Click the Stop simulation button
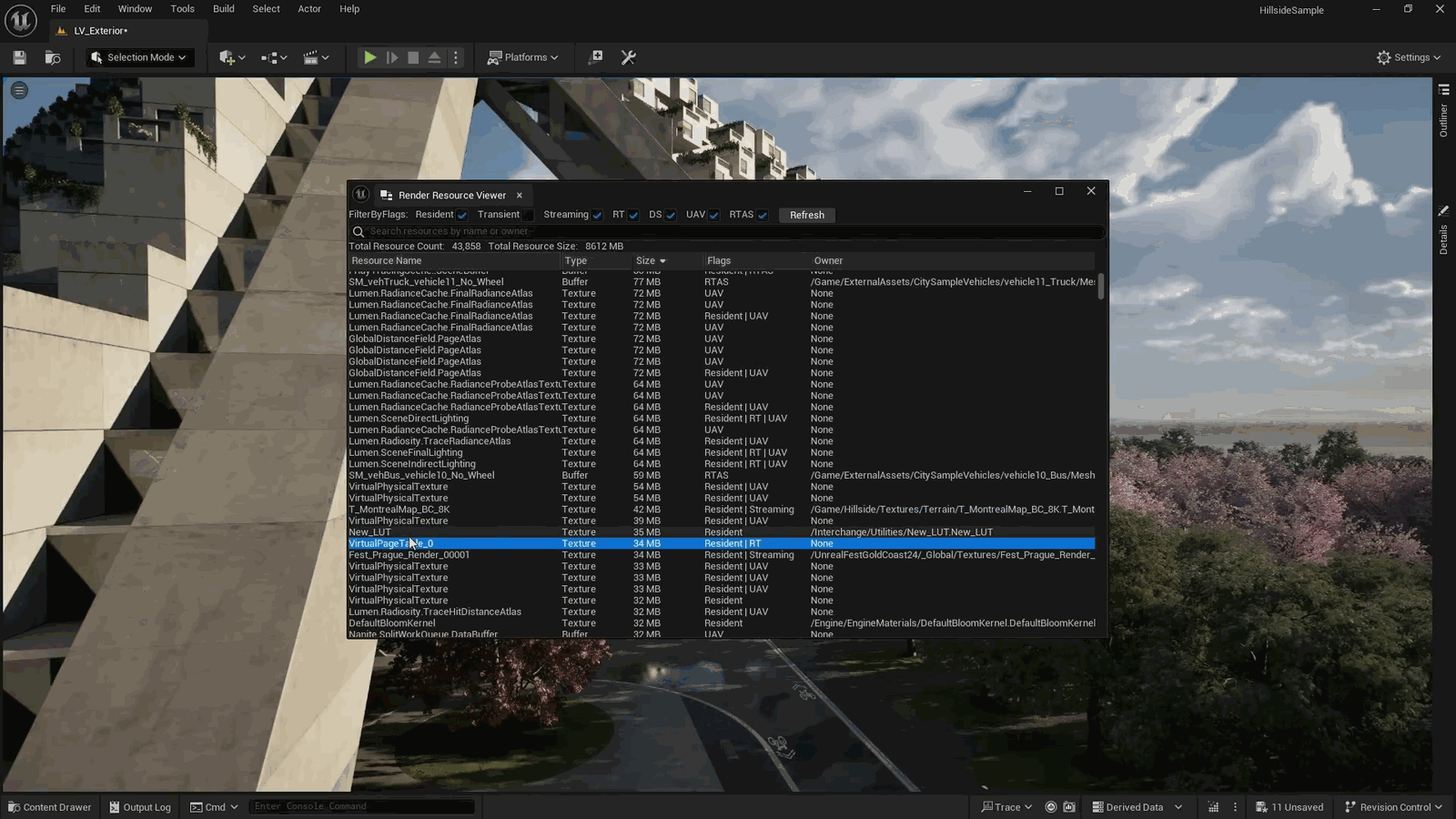This screenshot has width=1456, height=819. click(413, 57)
